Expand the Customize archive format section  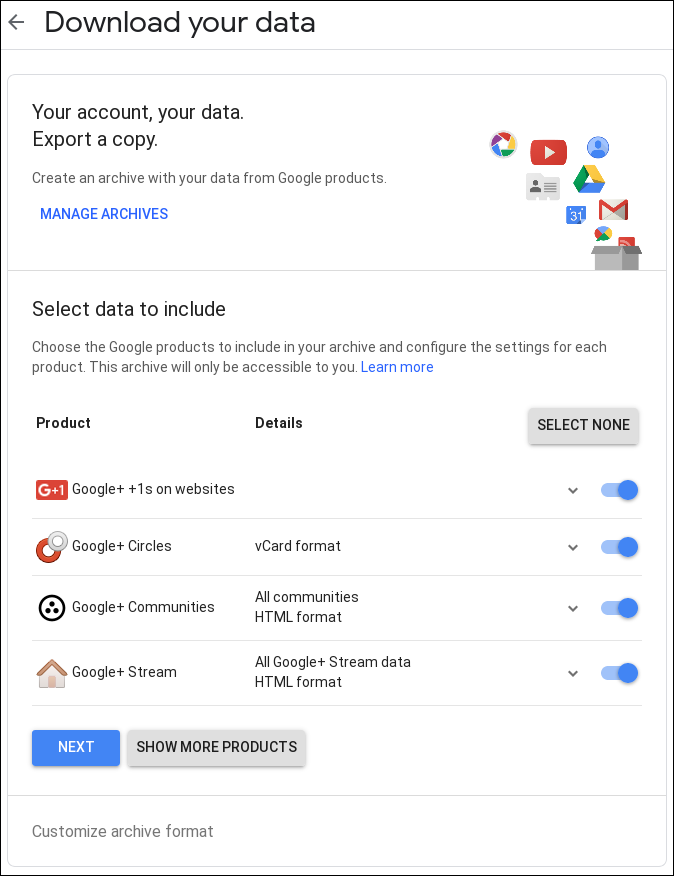(x=123, y=831)
